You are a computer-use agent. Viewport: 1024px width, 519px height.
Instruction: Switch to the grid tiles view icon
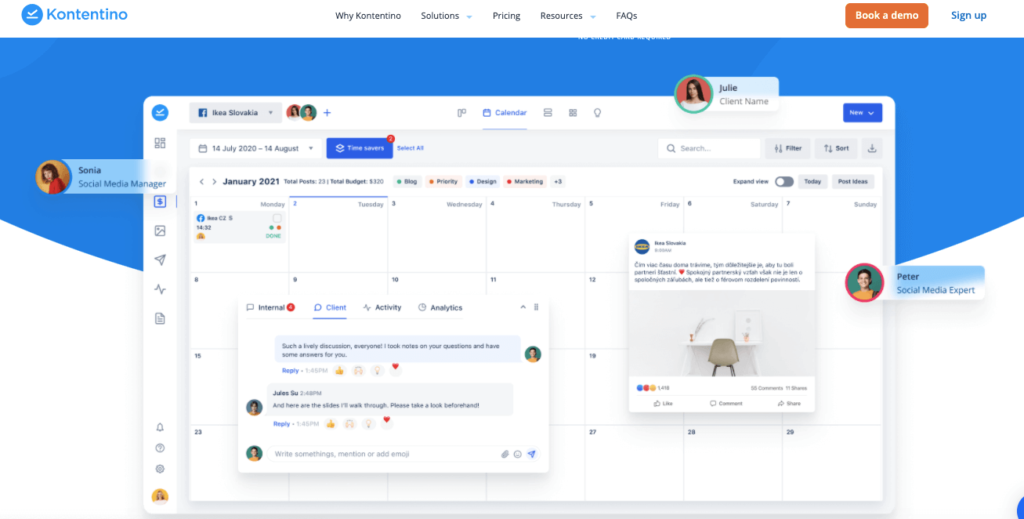pyautogui.click(x=573, y=113)
